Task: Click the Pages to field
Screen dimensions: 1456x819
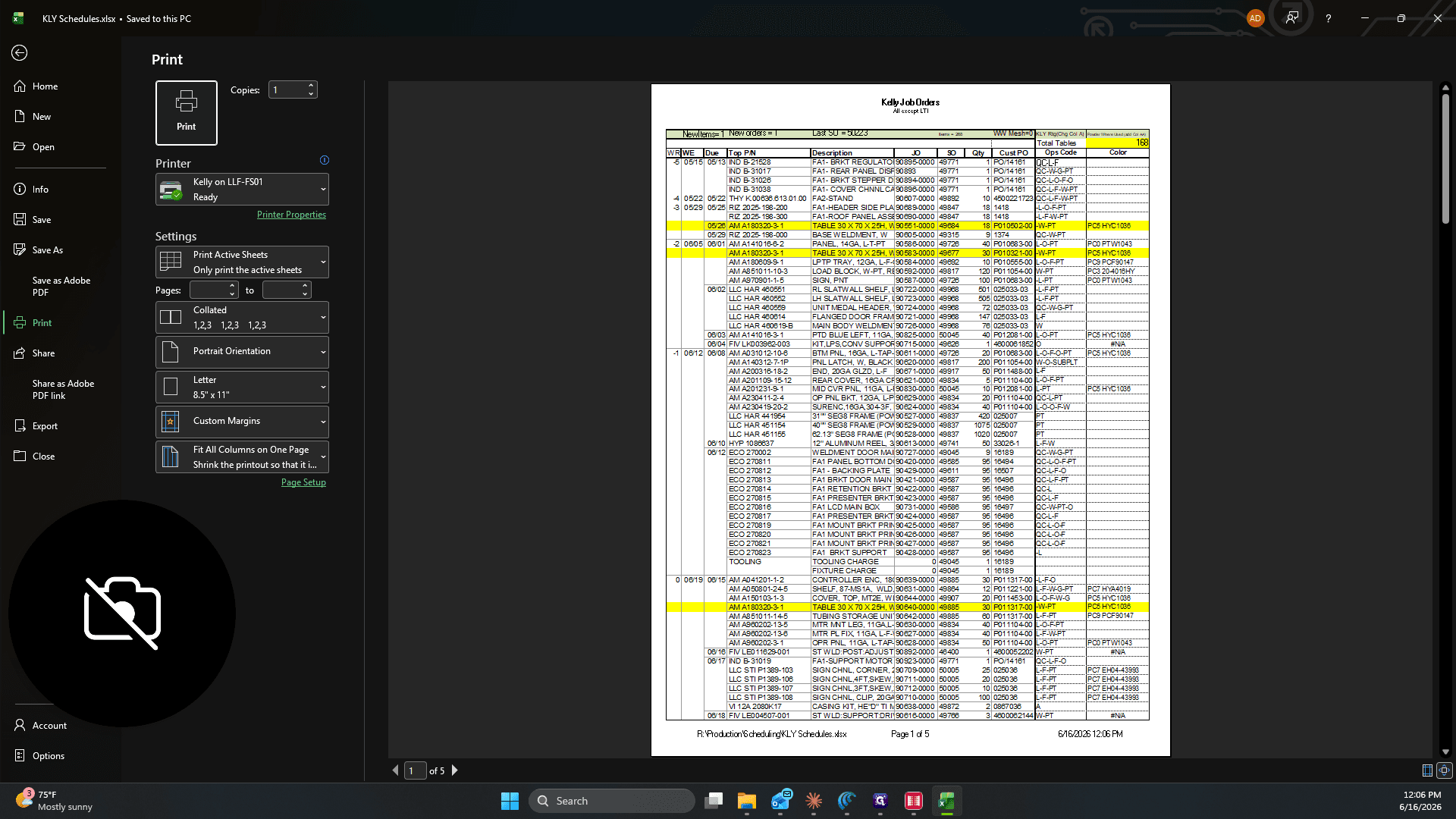Action: coord(281,290)
